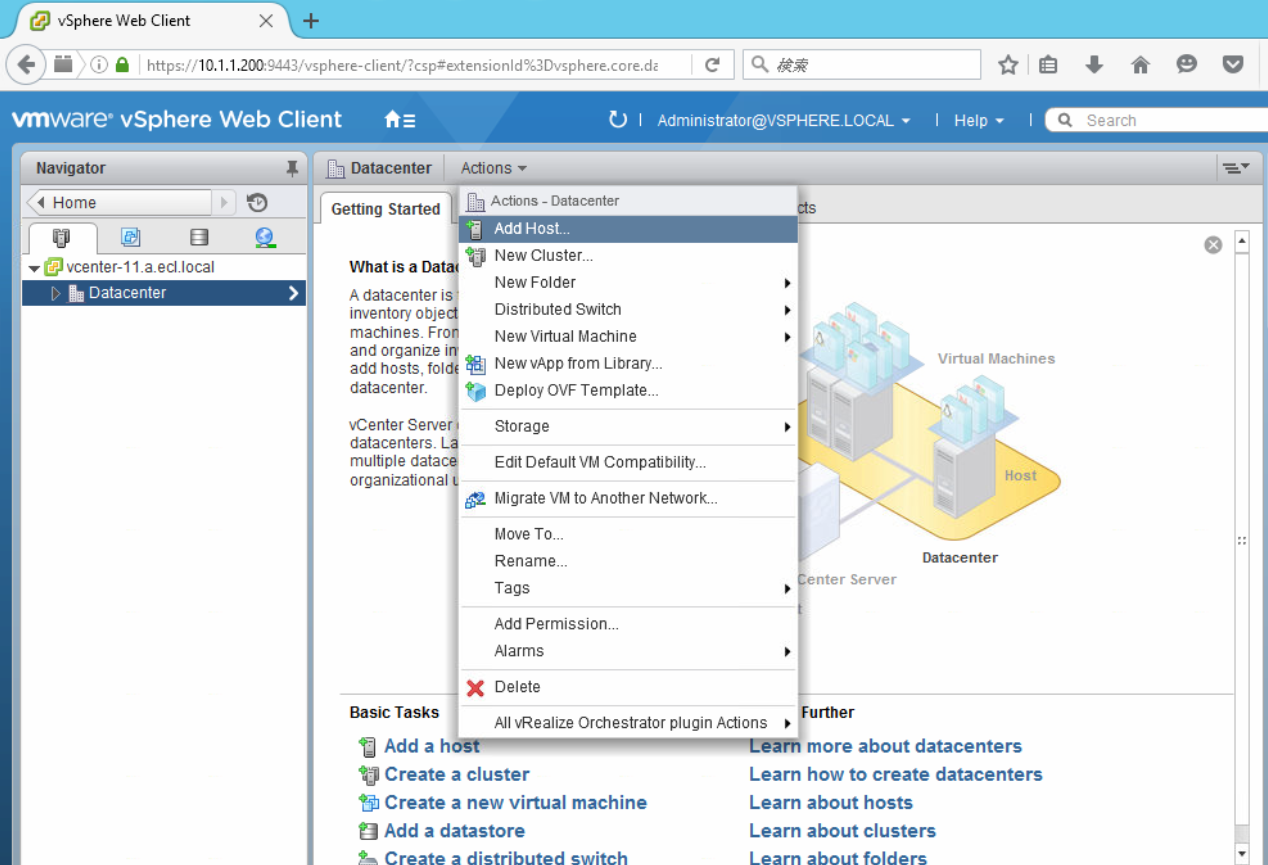
Task: Collapse the vcenter-11.a.ecl.local tree node
Action: click(x=35, y=268)
